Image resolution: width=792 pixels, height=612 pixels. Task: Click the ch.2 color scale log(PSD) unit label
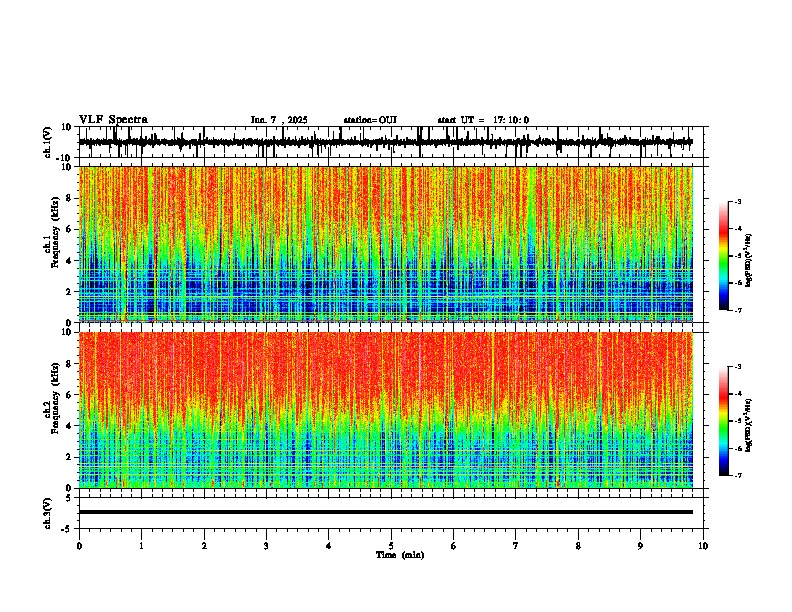coord(749,425)
